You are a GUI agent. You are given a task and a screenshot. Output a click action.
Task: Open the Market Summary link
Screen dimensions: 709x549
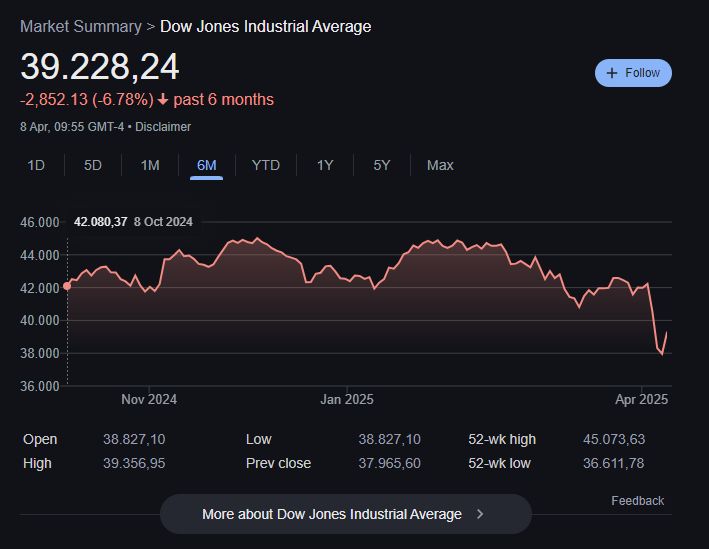click(x=80, y=26)
